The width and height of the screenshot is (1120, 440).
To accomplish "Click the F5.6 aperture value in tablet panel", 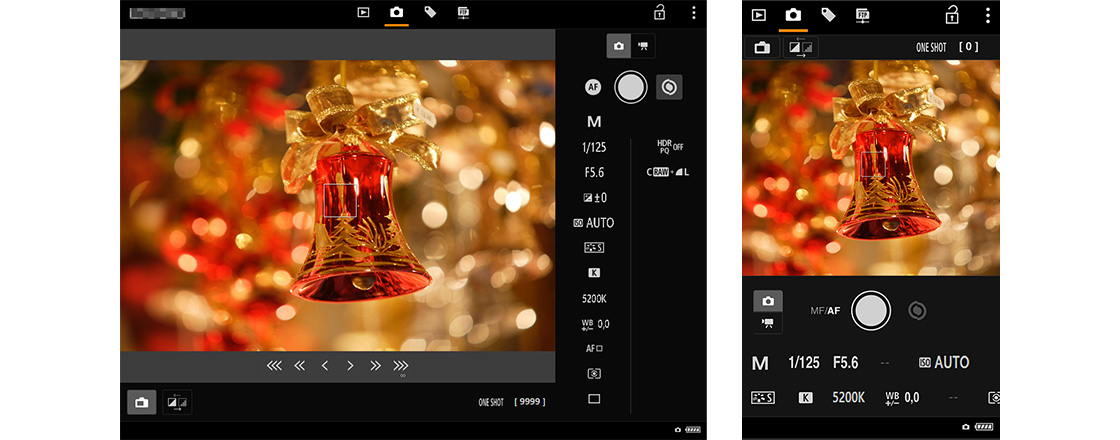I will (594, 172).
